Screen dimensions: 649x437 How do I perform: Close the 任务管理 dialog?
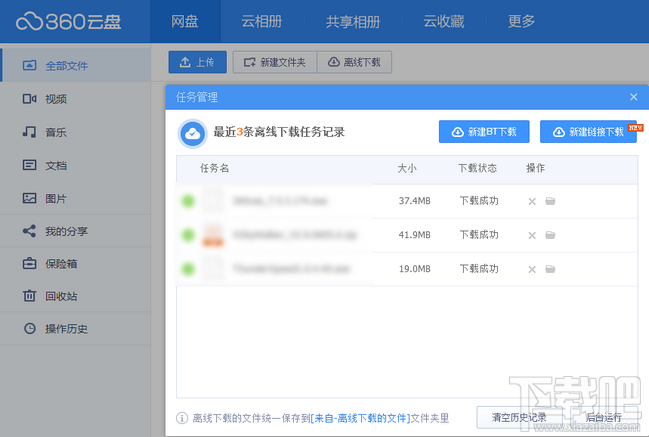point(633,97)
